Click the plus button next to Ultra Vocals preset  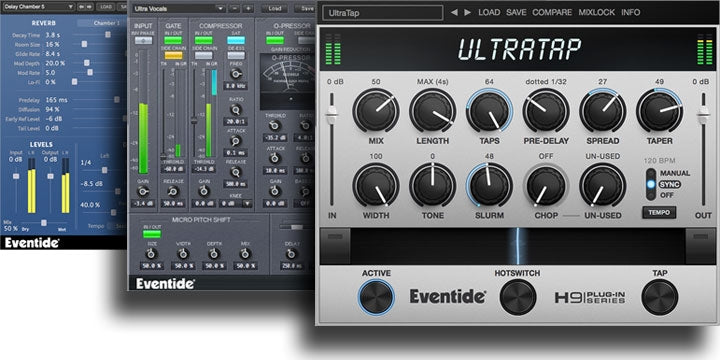(248, 8)
